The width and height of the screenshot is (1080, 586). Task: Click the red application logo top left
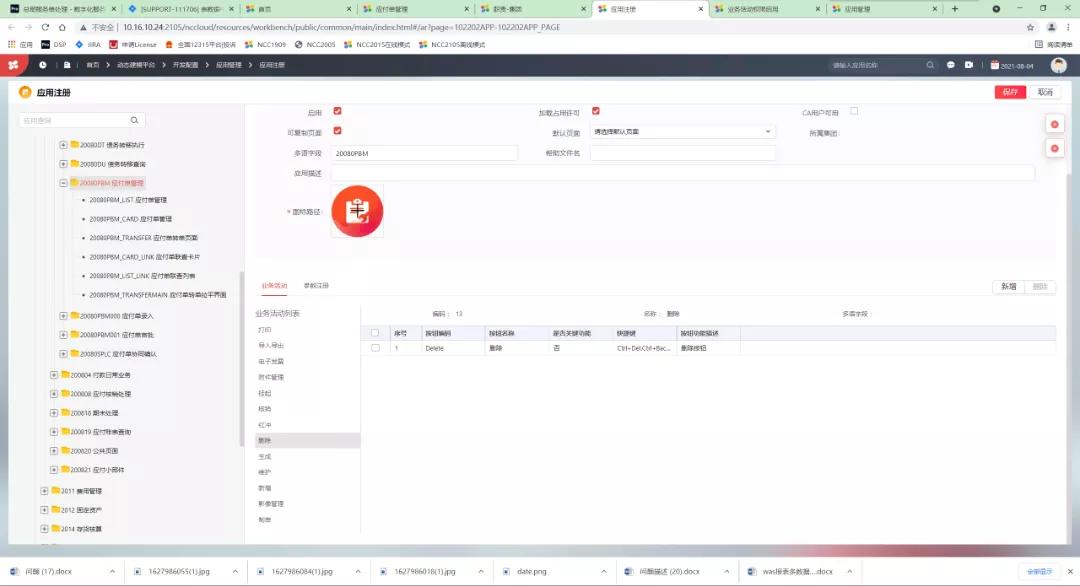tap(13, 64)
